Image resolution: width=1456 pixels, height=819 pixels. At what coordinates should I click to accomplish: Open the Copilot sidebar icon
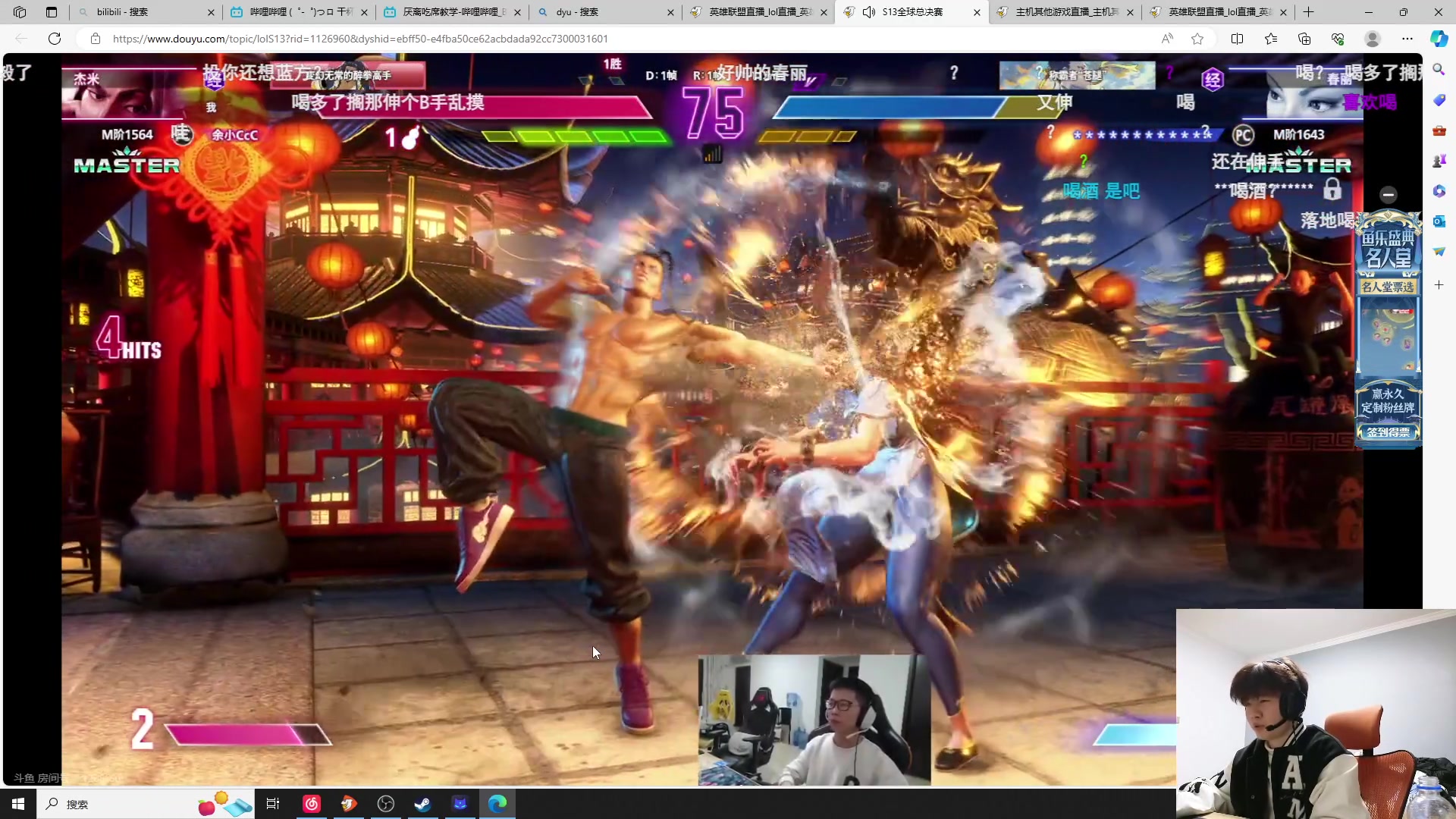pos(1439,39)
